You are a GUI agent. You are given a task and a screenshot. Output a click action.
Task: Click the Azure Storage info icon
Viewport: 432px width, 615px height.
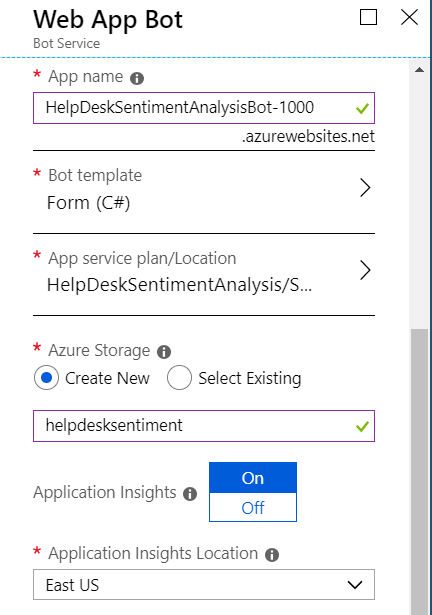tap(164, 352)
